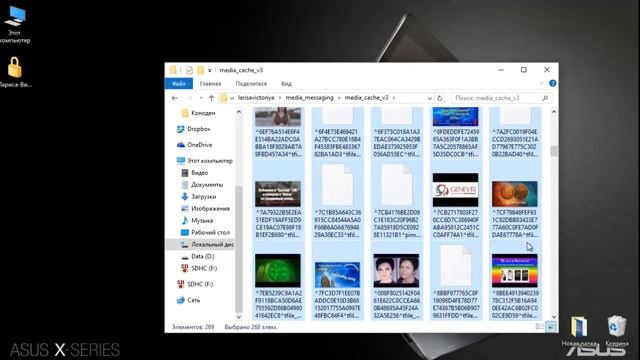
Task: Select Видео in navigation pane
Action: [x=195, y=173]
